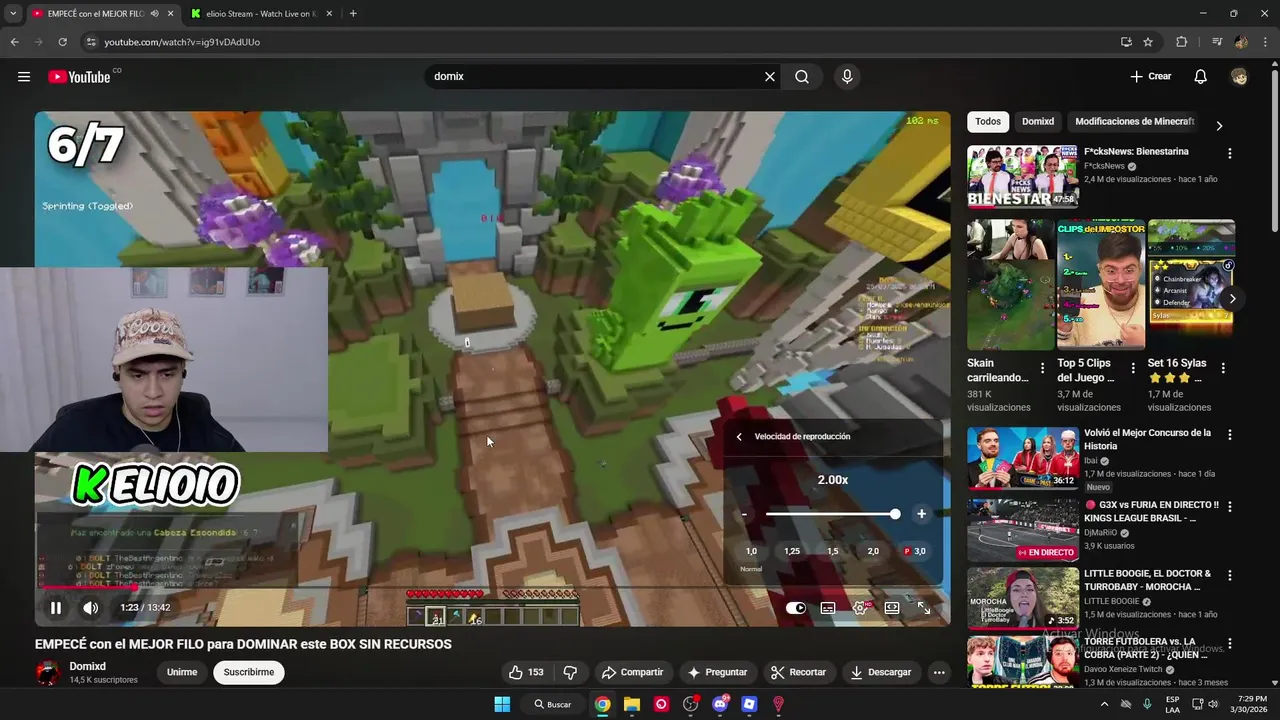The image size is (1280, 720).
Task: Open options for Set 16 Sylas short
Action: [1223, 369]
